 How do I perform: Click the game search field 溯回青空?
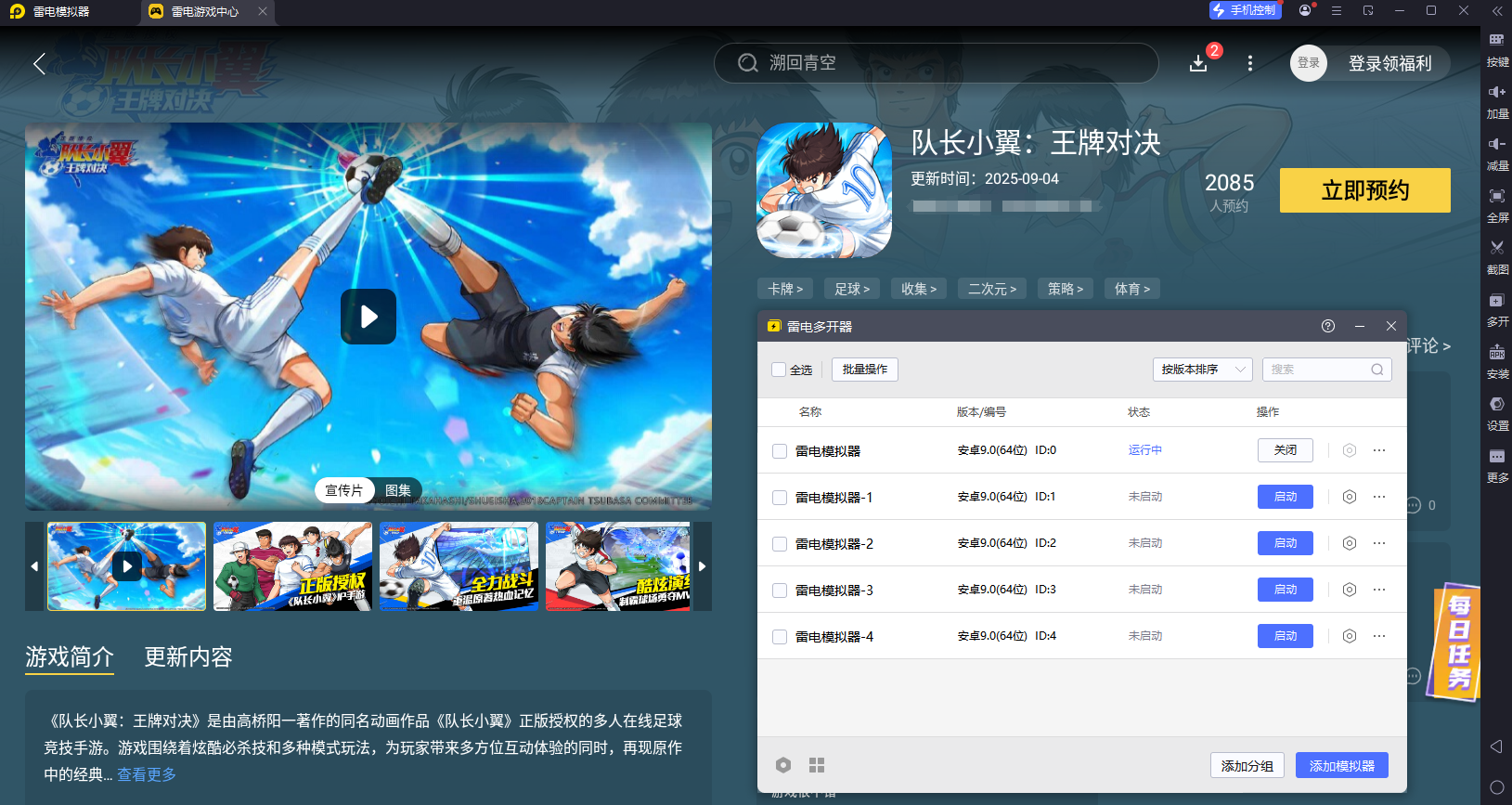(936, 63)
